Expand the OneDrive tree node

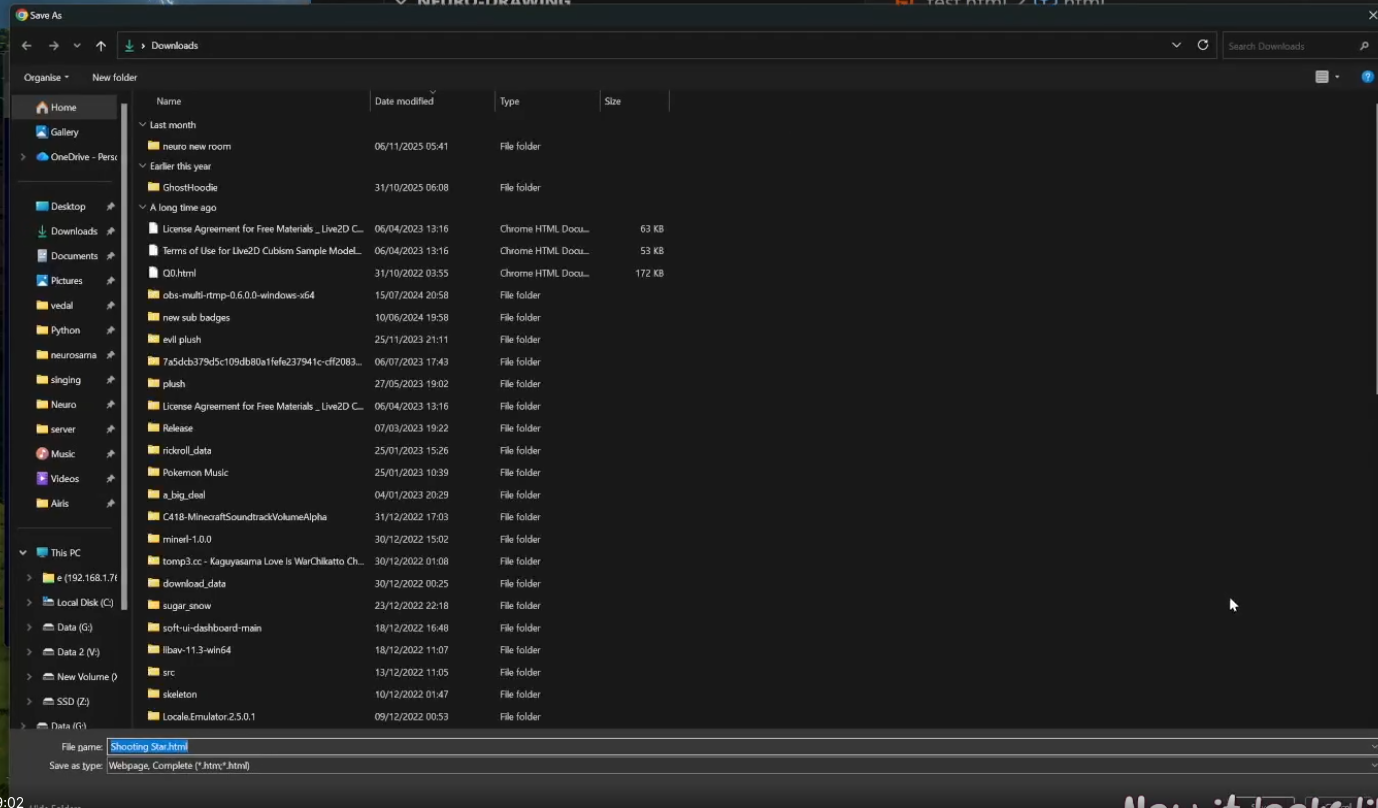click(23, 157)
